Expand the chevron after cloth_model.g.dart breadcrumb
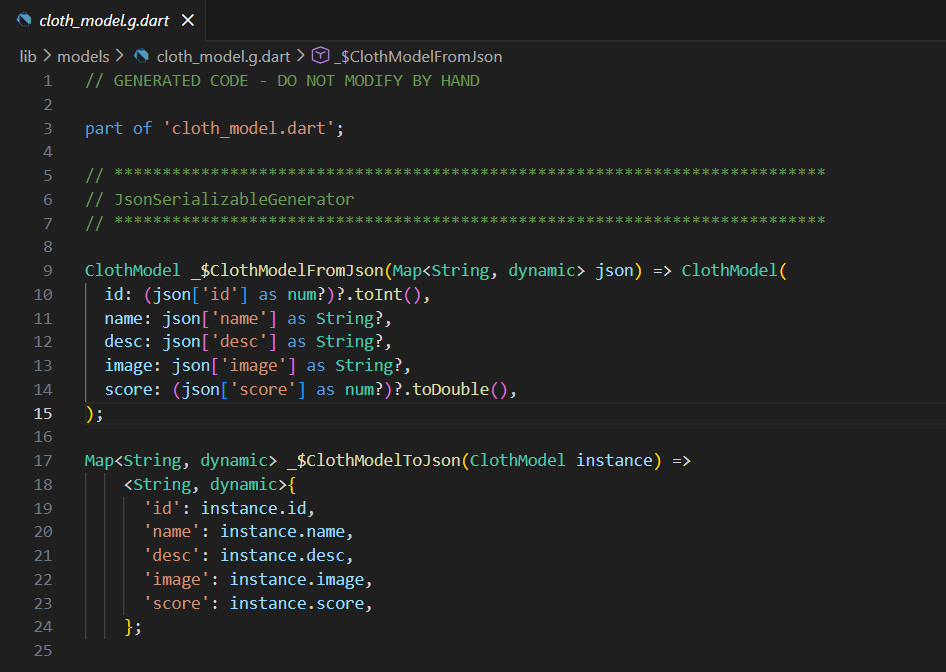Screen dimensions: 946x672 [300, 56]
